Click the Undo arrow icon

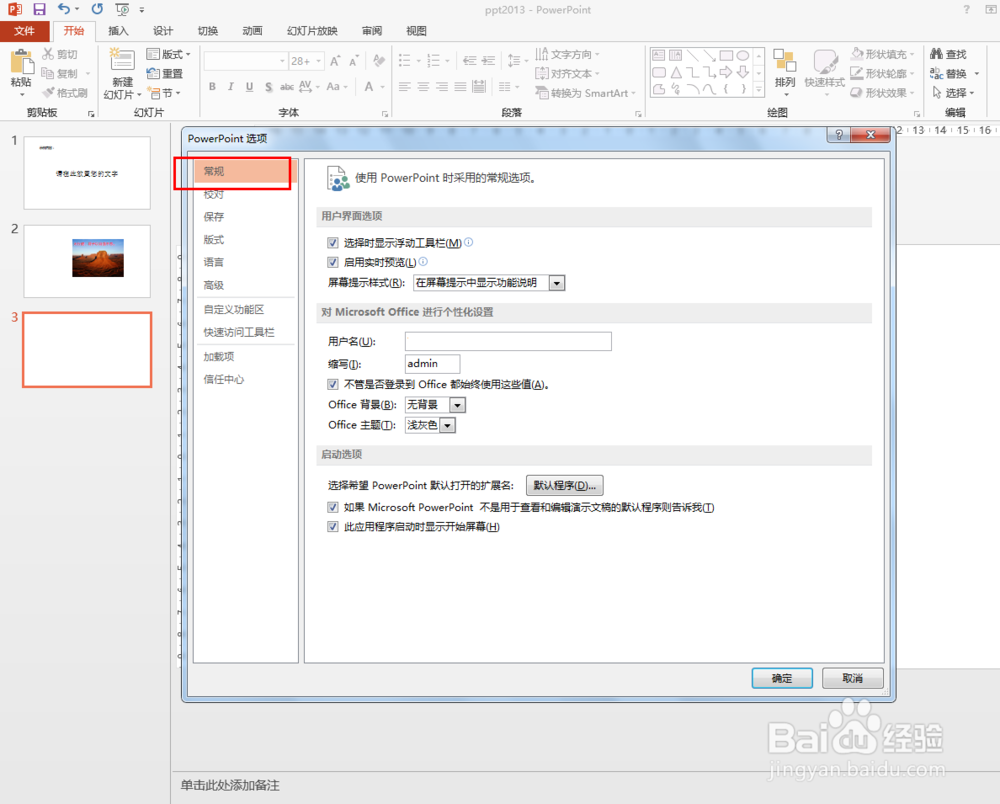[64, 9]
